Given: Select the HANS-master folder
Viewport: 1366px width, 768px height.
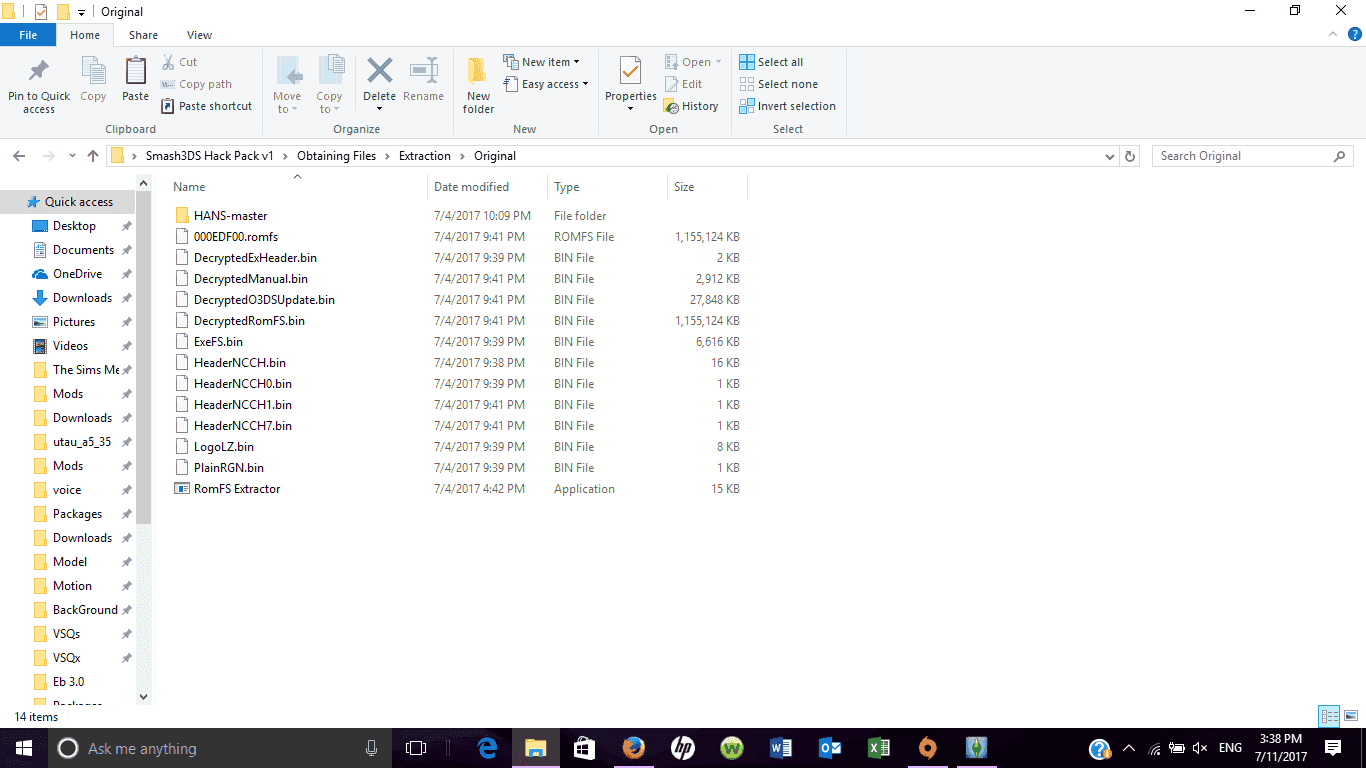Looking at the screenshot, I should click(230, 216).
